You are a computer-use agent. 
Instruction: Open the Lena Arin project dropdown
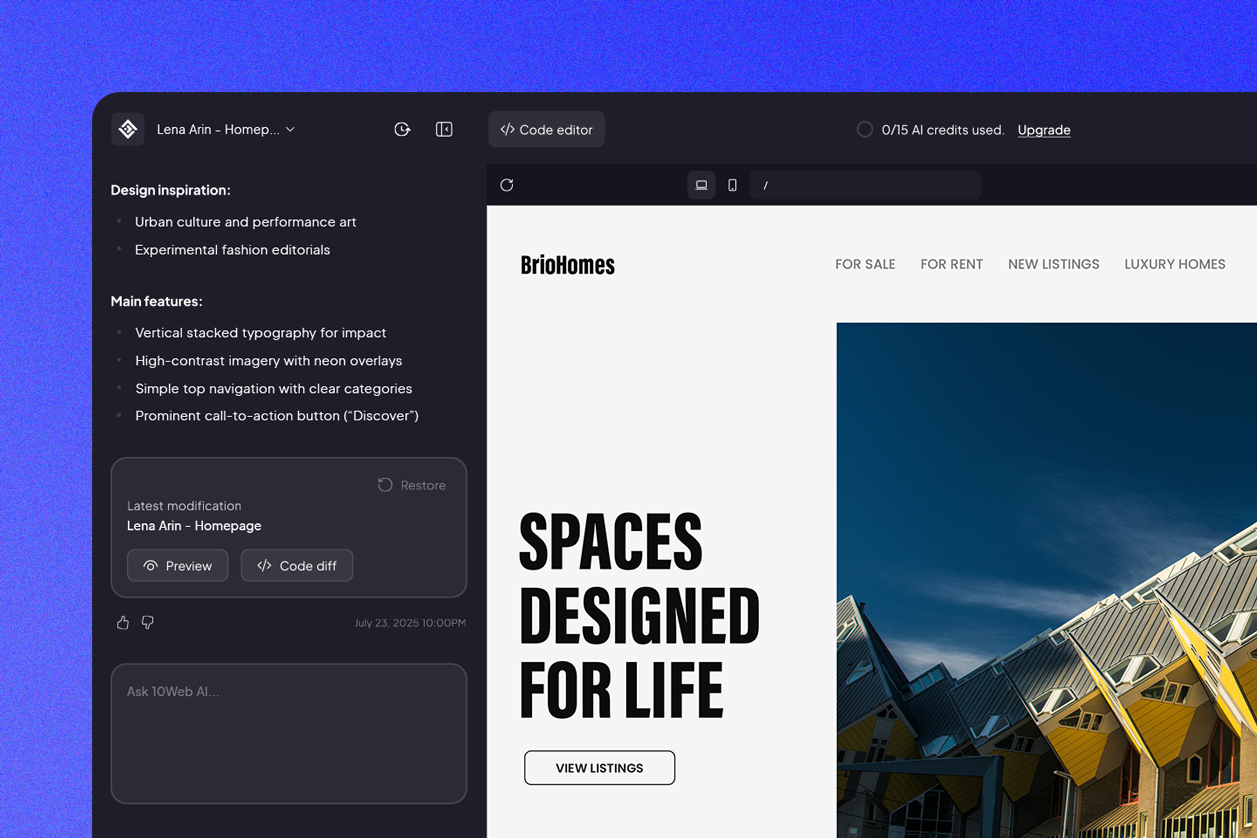click(x=220, y=129)
